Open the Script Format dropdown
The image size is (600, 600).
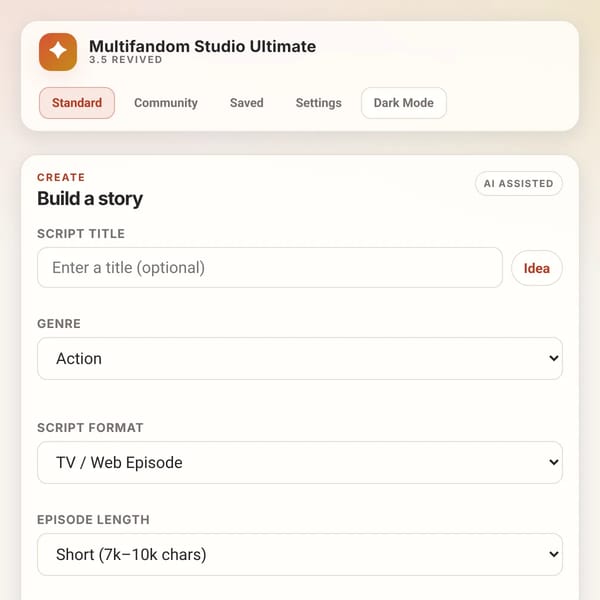(300, 462)
